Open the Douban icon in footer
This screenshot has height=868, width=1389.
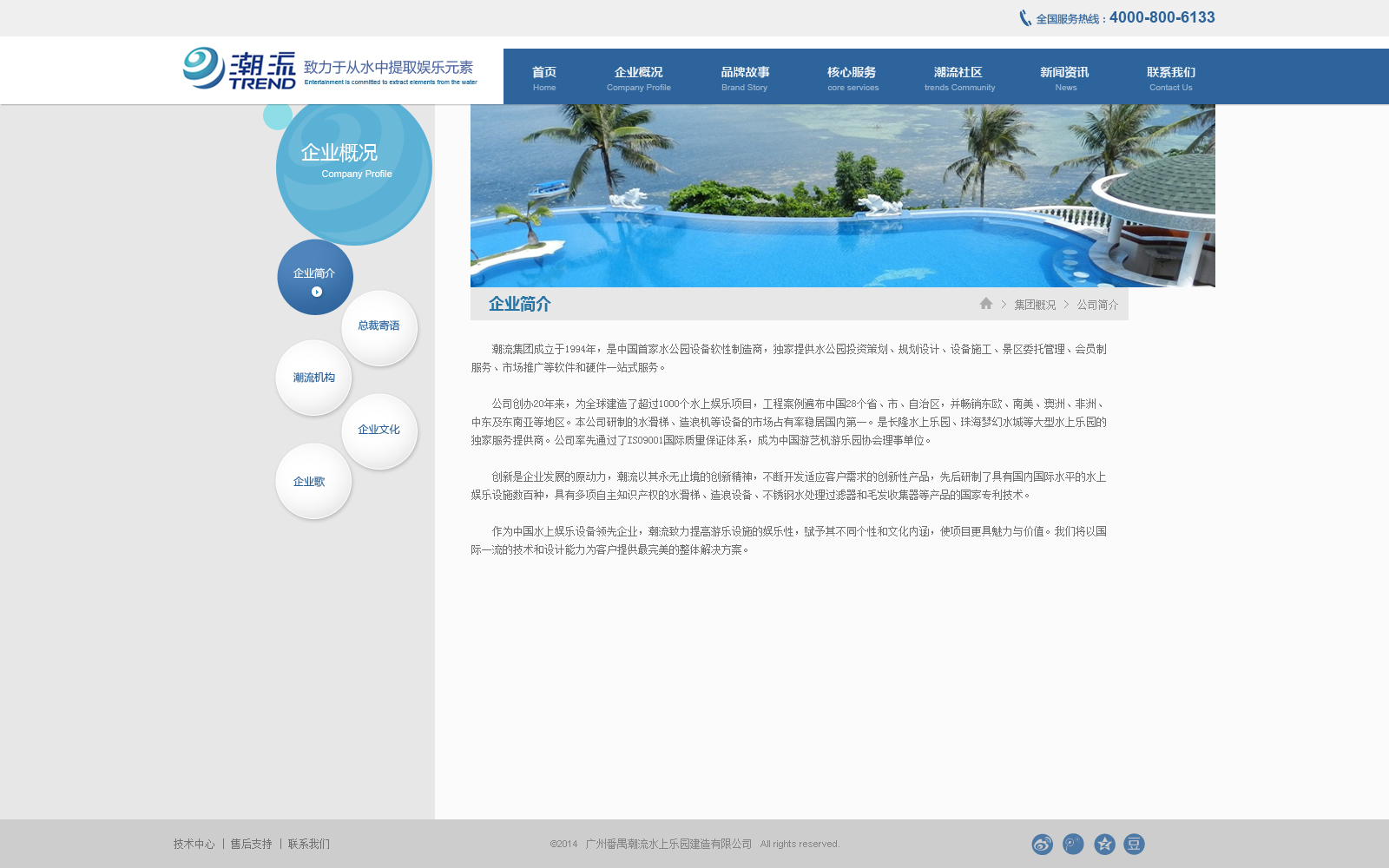(x=1134, y=844)
